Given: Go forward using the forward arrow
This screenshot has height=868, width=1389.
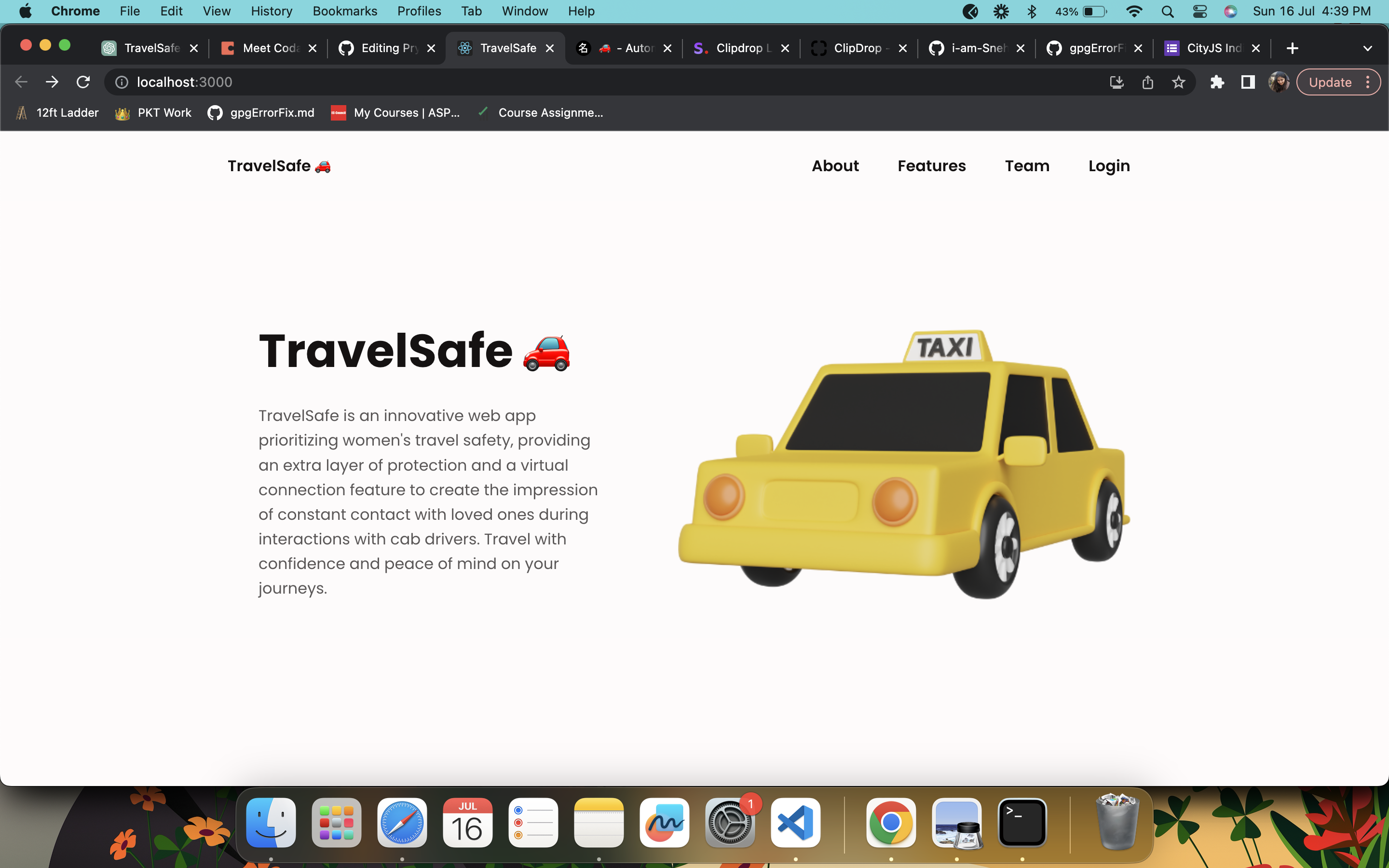Looking at the screenshot, I should (52, 81).
